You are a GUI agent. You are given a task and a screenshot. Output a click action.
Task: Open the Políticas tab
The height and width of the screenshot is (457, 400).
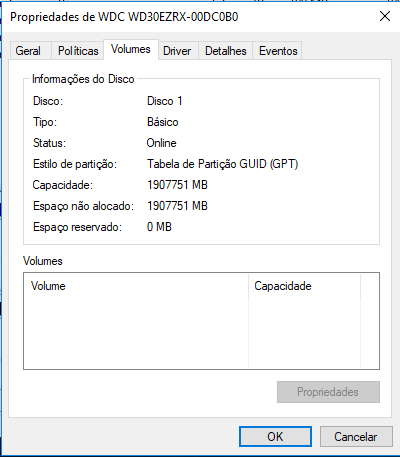78,51
